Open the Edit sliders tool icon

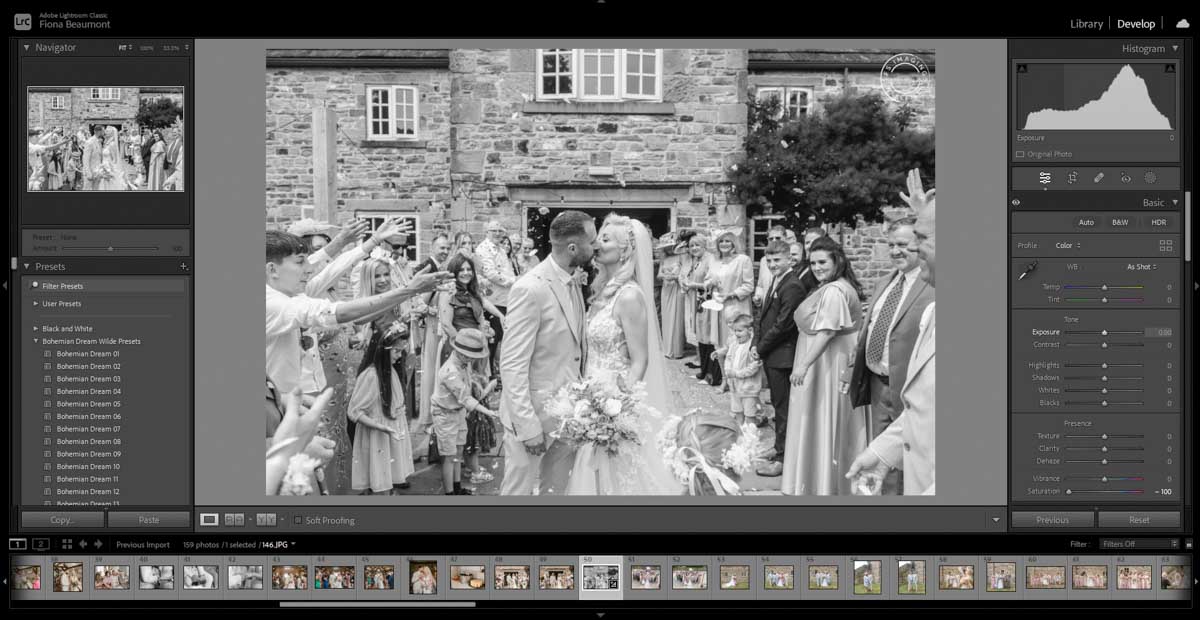pos(1045,178)
